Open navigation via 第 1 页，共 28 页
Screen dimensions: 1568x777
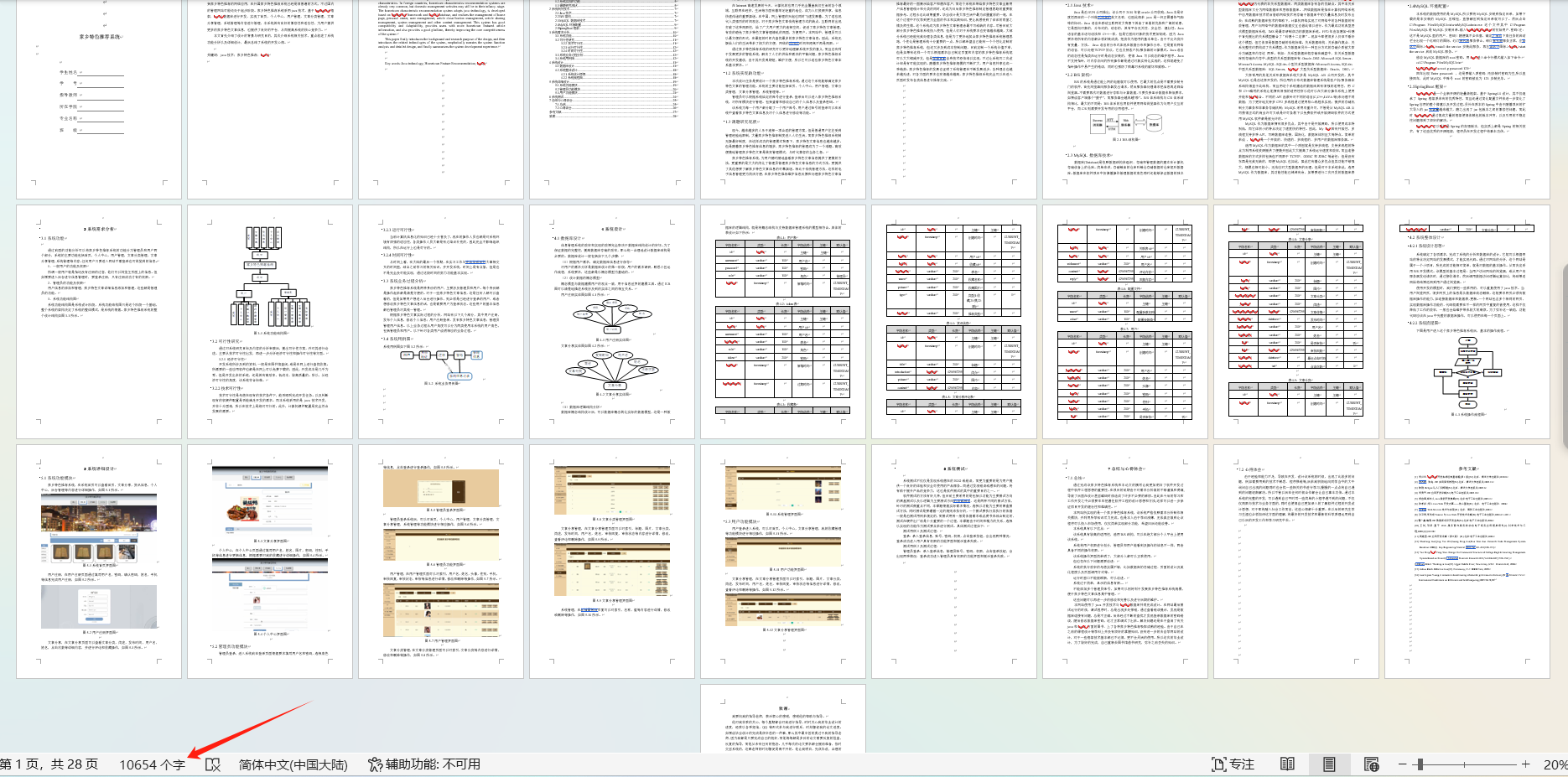tap(49, 764)
